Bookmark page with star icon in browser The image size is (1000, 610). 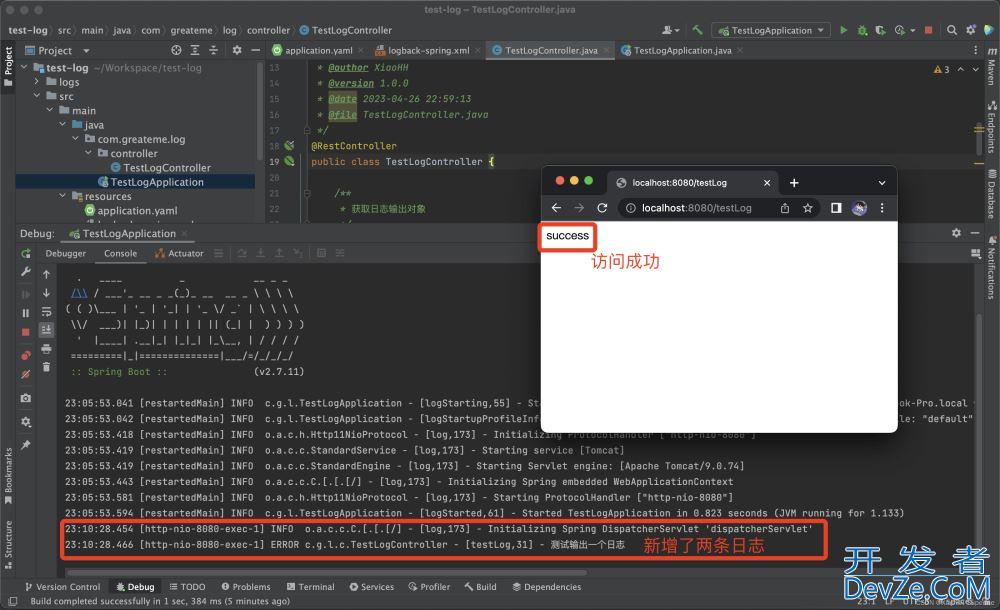[x=807, y=208]
